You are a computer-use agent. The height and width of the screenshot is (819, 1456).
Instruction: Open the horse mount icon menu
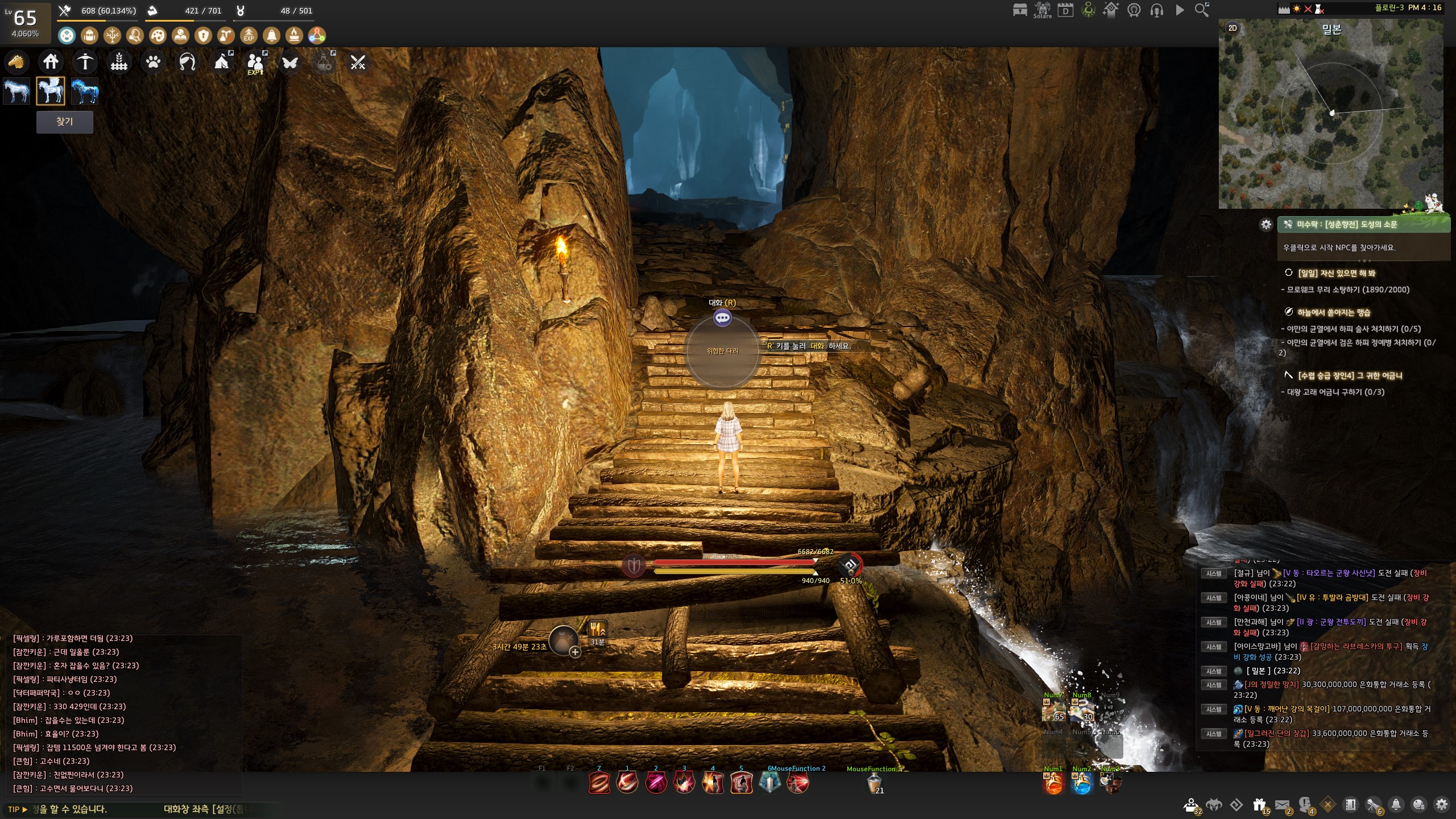coord(16,61)
